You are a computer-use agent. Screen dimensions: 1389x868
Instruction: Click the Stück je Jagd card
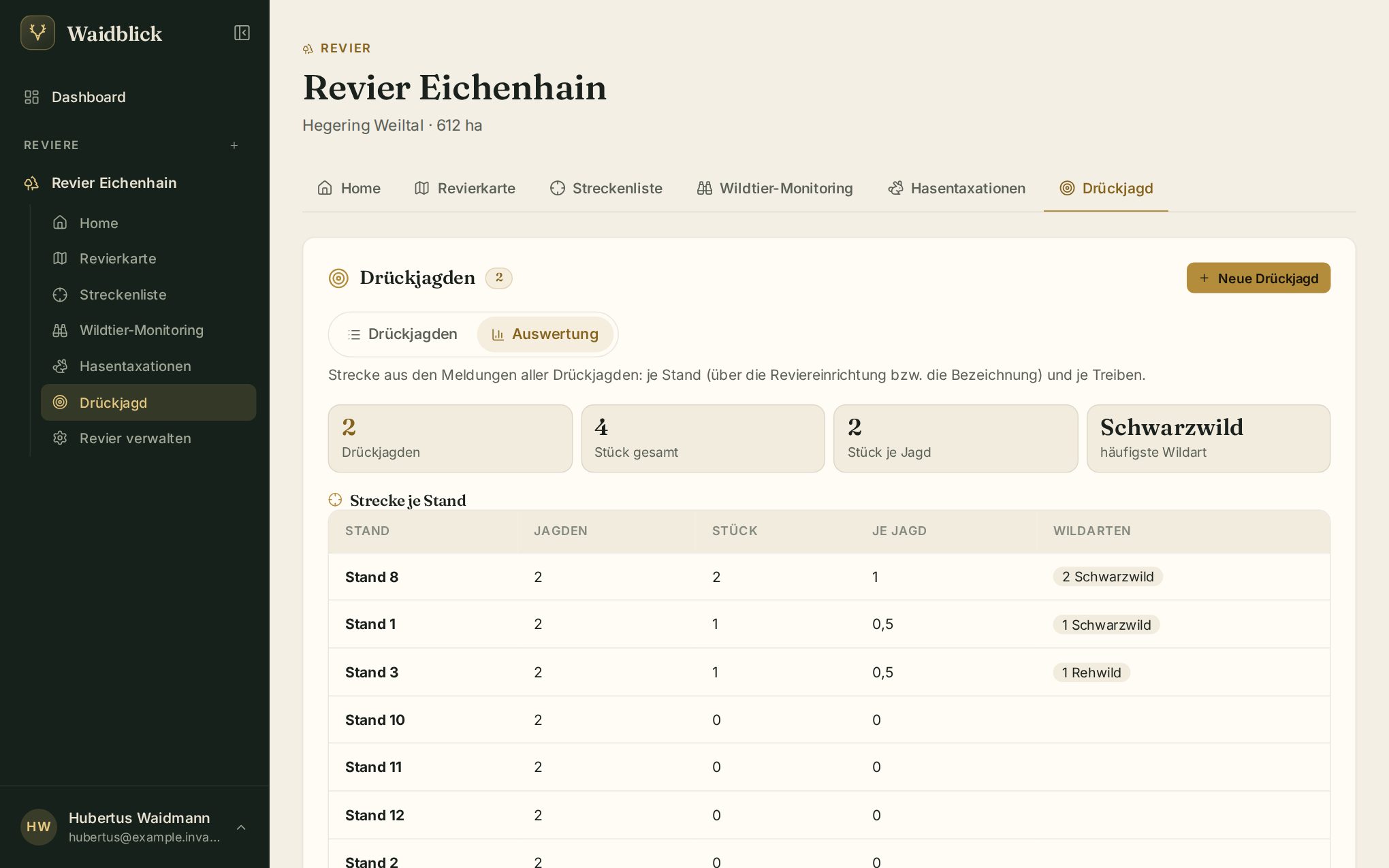tap(956, 438)
